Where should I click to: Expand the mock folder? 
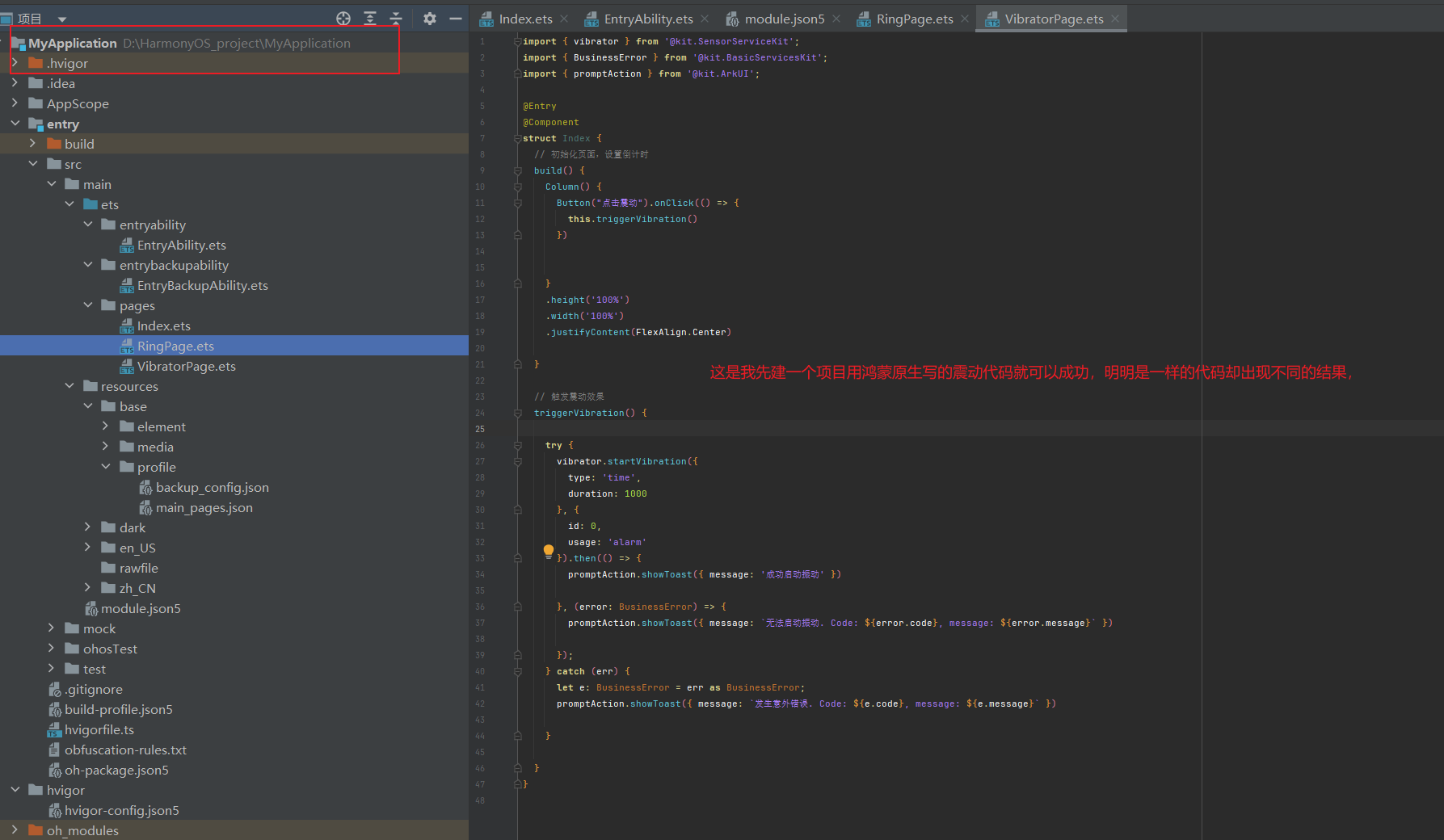[51, 628]
